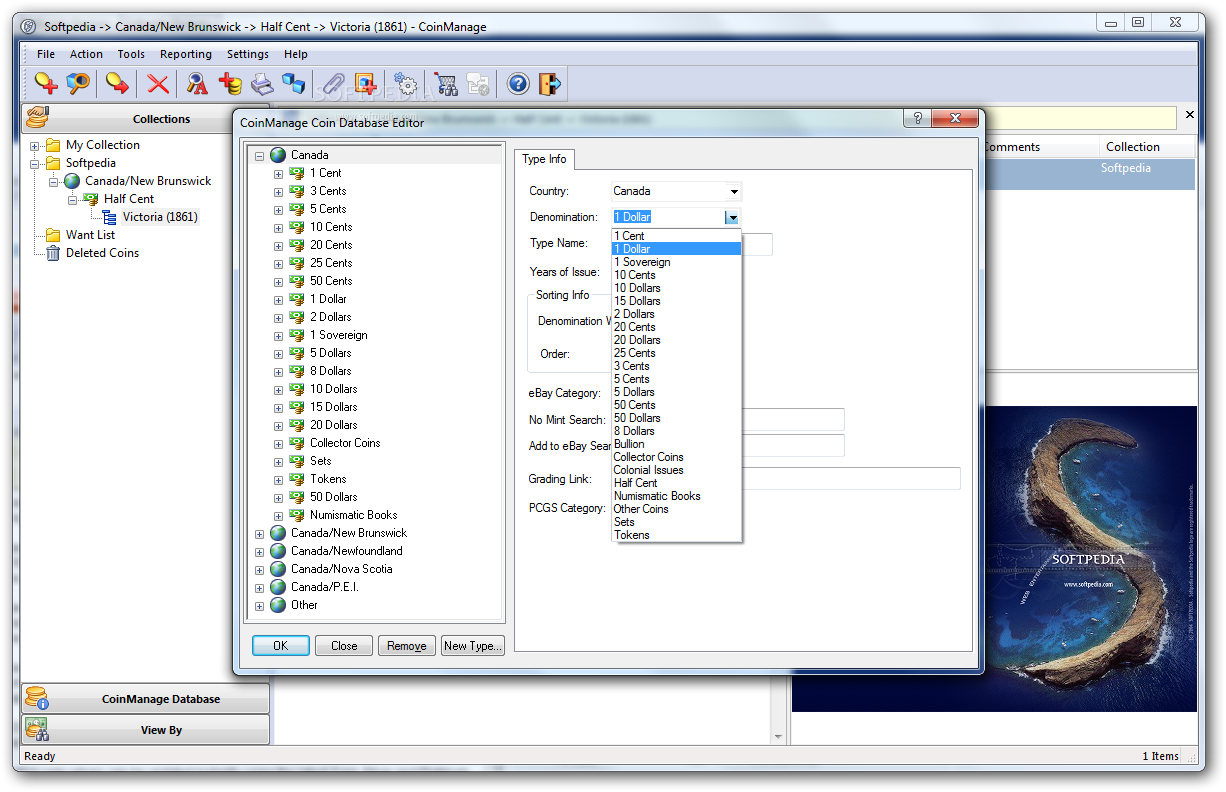Open the Collections panel header

point(146,119)
